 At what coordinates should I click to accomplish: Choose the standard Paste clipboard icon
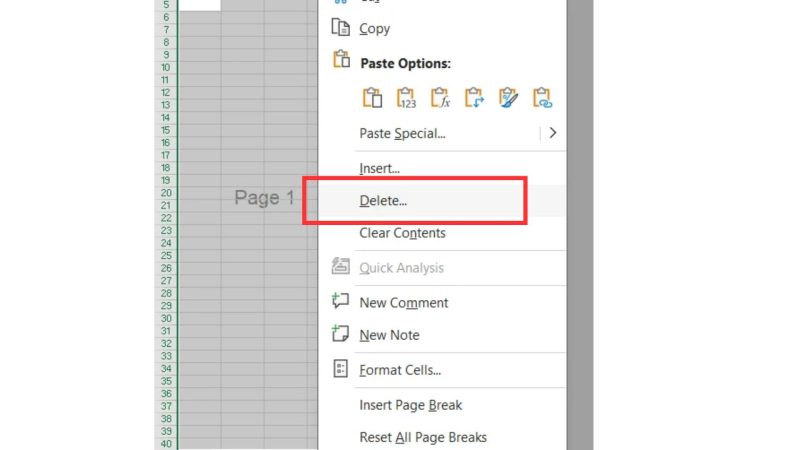372,97
